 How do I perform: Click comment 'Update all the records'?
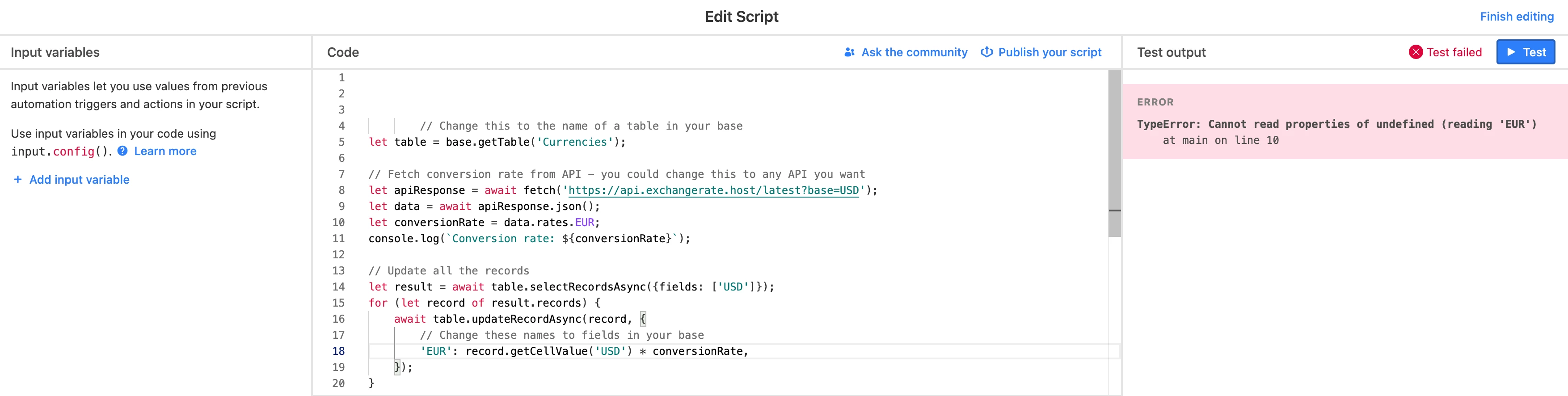coord(449,271)
